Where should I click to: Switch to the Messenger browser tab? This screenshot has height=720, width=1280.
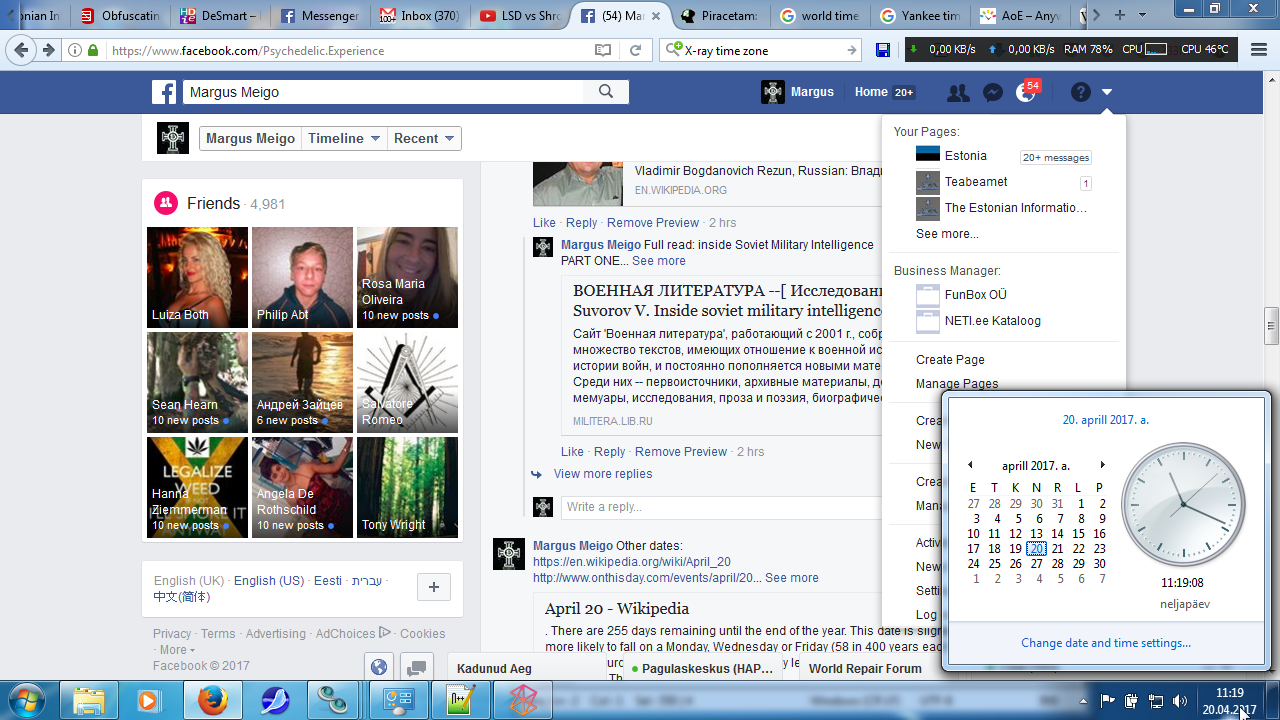click(x=318, y=16)
